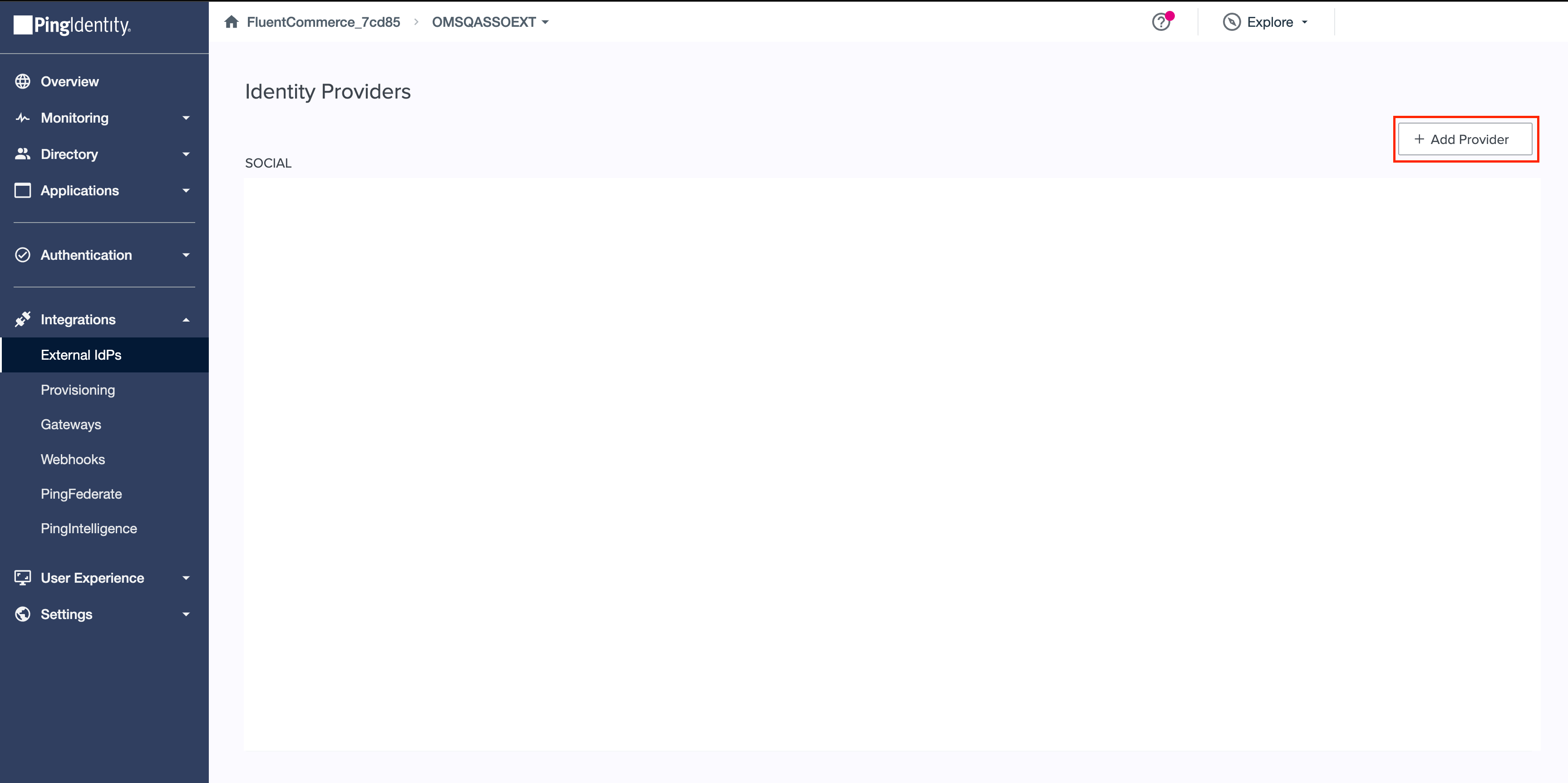Image resolution: width=1568 pixels, height=783 pixels.
Task: Select the User Experience monitor icon
Action: (23, 577)
